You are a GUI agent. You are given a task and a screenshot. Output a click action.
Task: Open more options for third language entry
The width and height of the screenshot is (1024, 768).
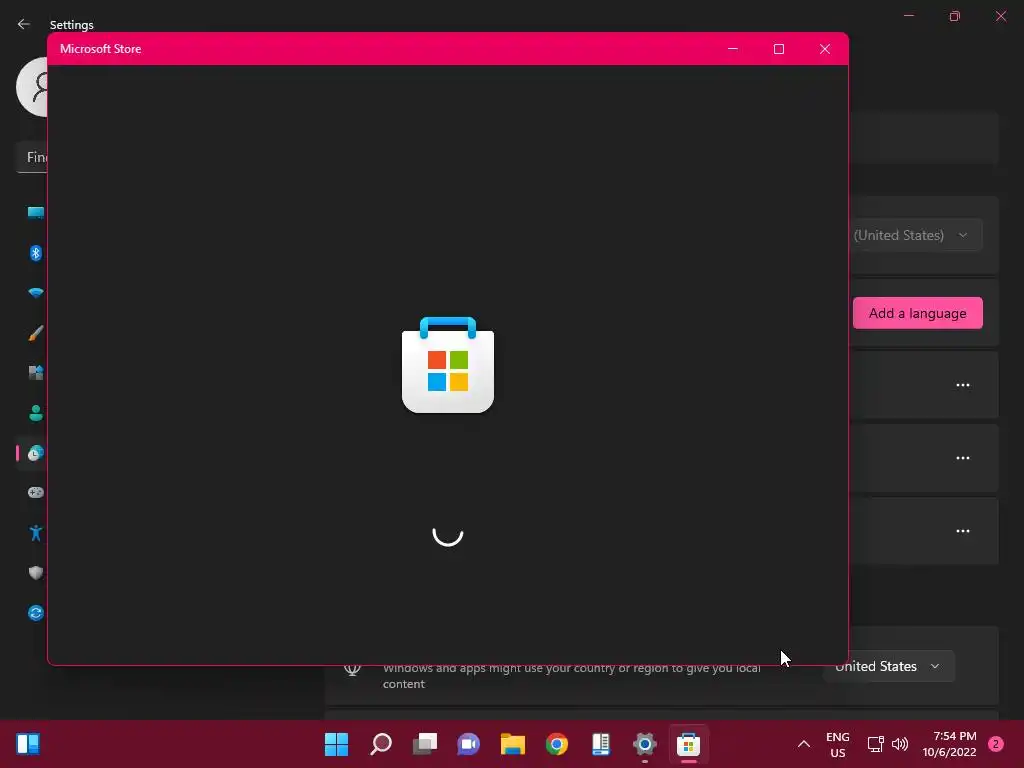[x=963, y=532]
